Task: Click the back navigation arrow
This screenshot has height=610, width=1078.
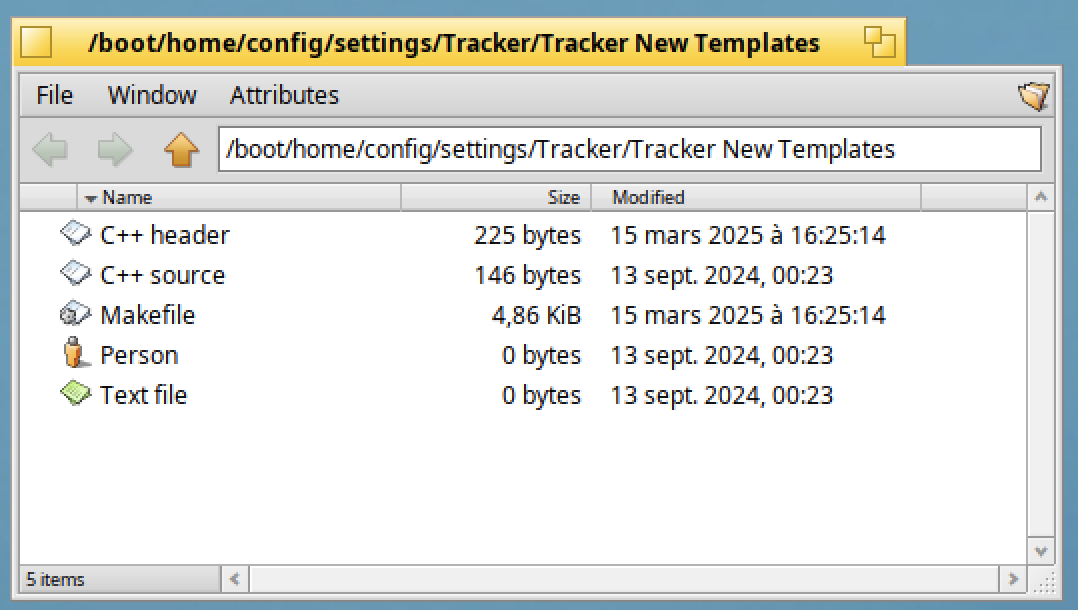Action: pyautogui.click(x=51, y=150)
